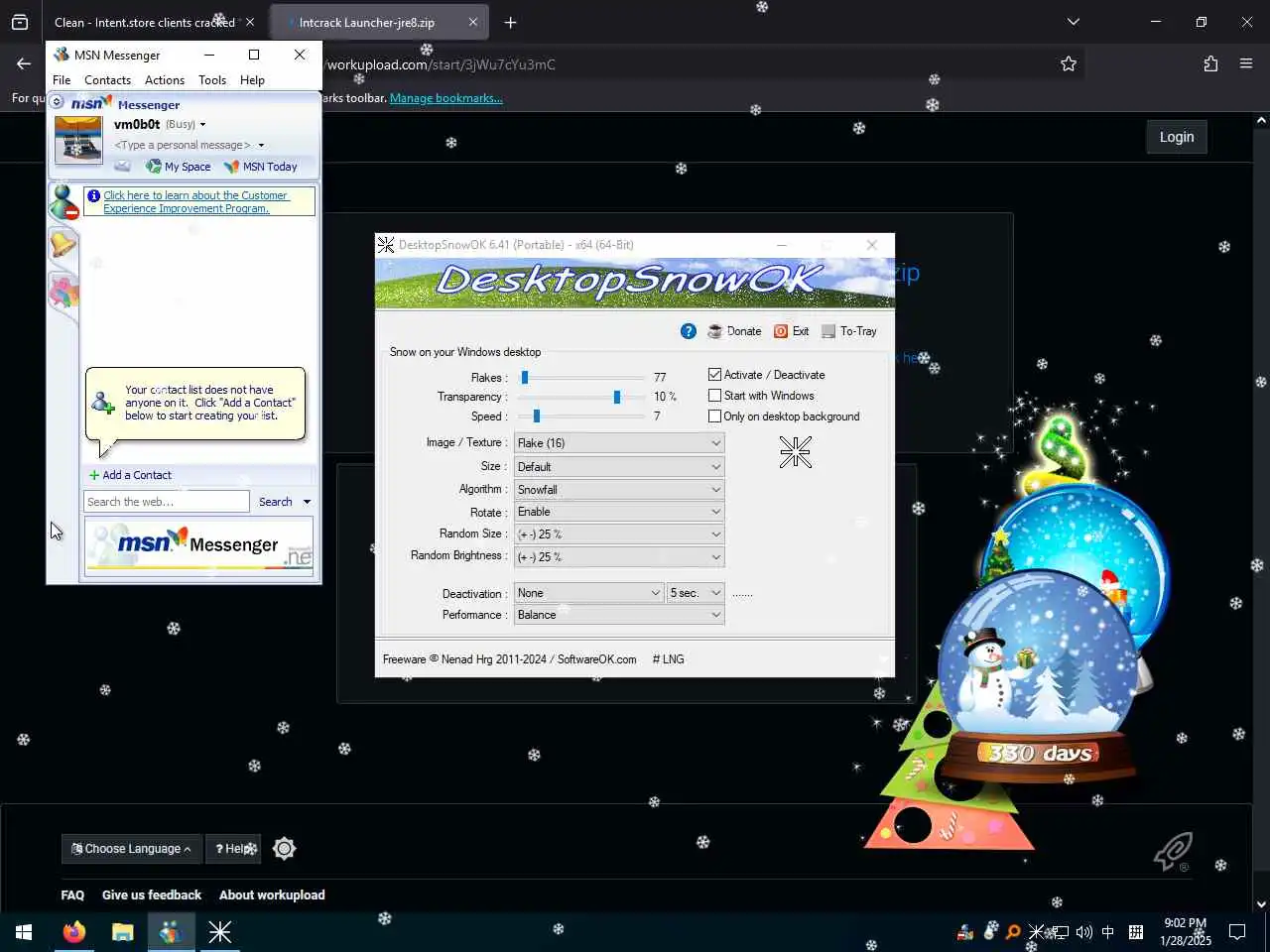Select the pink colorful tab in MSN sidebar
1270x952 pixels.
(63, 291)
